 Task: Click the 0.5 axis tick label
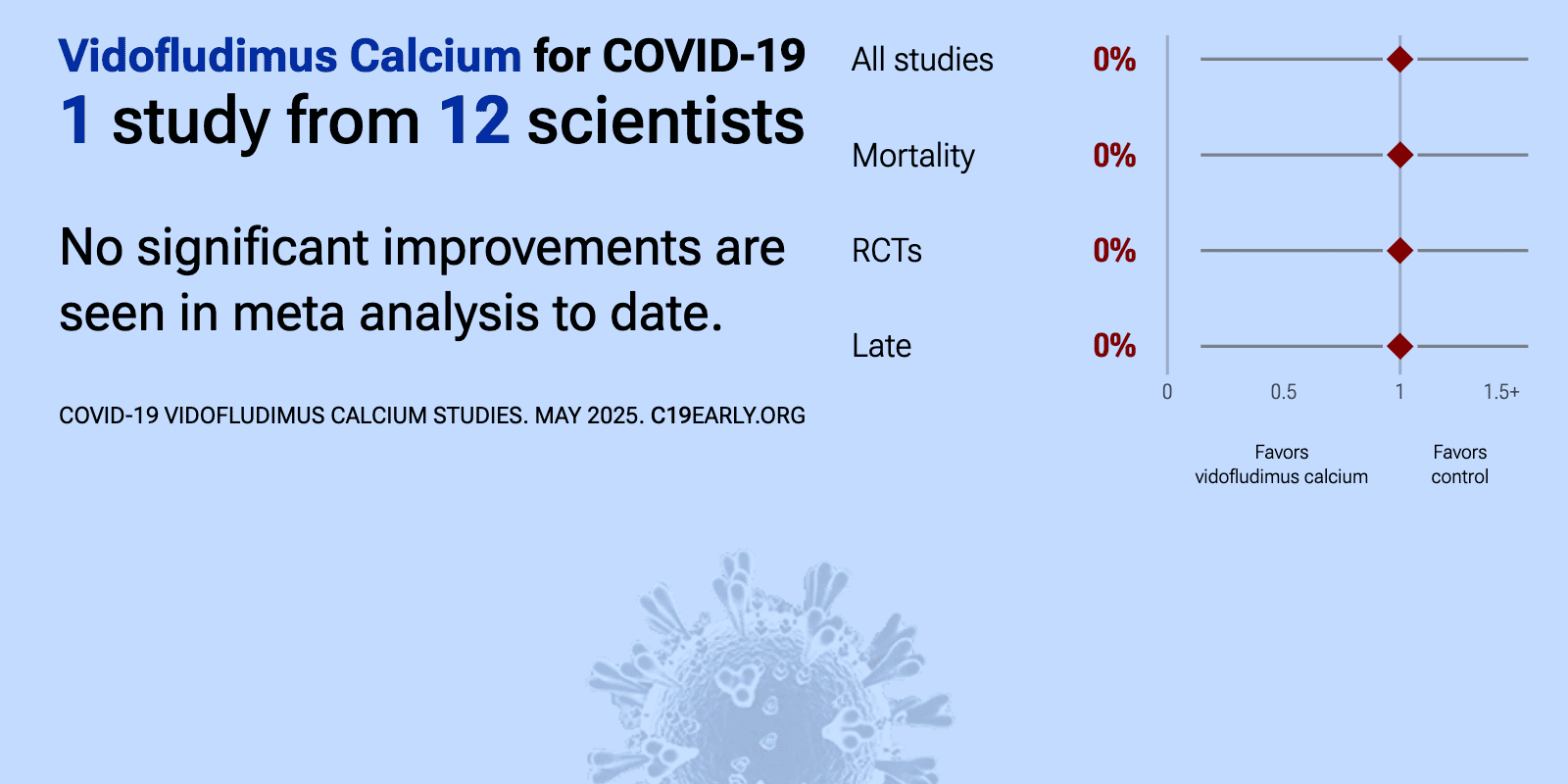click(x=1283, y=392)
